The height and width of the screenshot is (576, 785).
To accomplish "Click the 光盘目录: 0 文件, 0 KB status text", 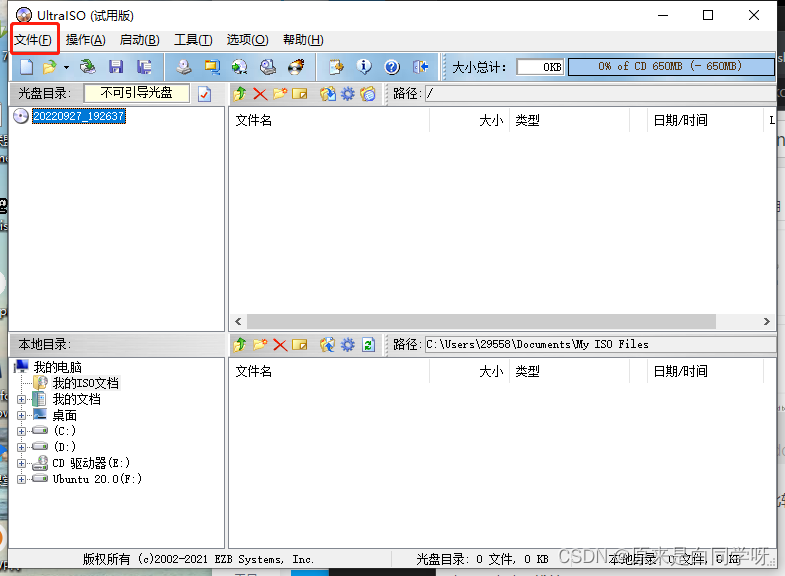I will tap(482, 559).
